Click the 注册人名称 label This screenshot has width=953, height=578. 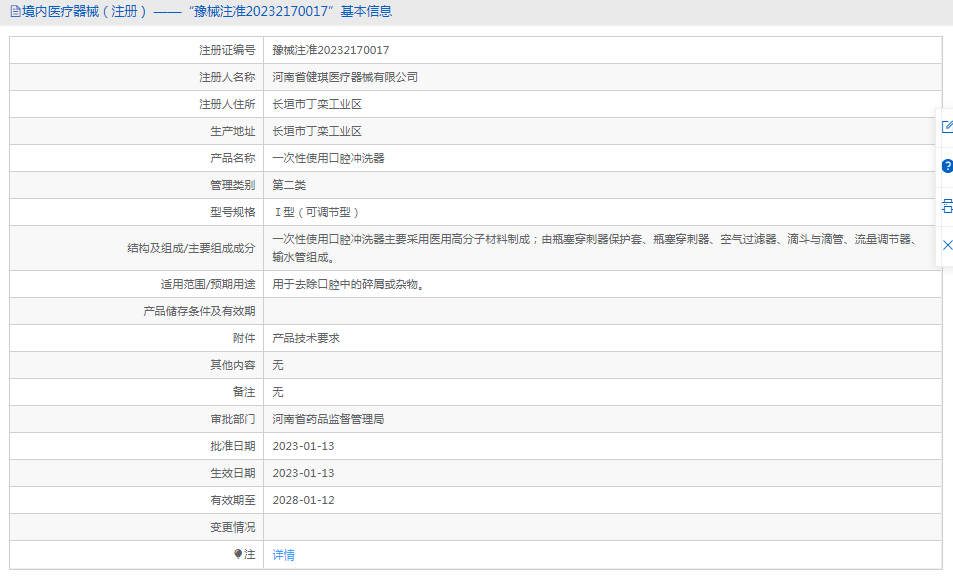pos(227,77)
